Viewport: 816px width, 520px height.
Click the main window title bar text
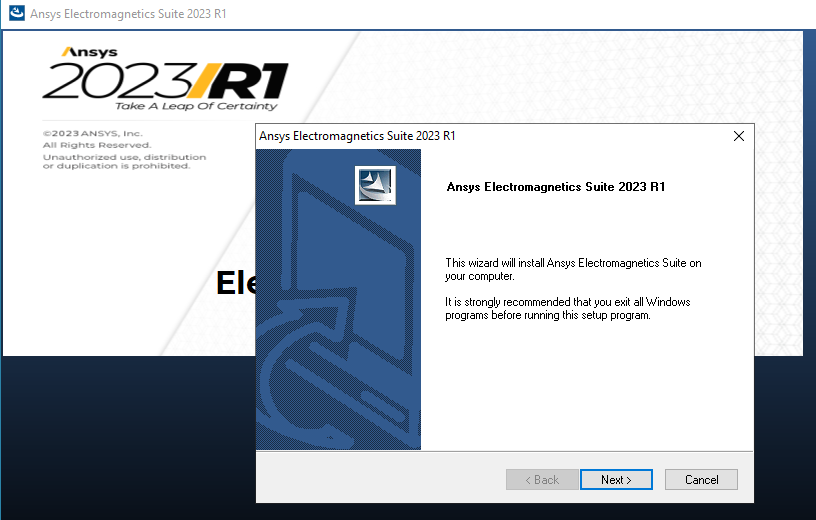(x=128, y=14)
